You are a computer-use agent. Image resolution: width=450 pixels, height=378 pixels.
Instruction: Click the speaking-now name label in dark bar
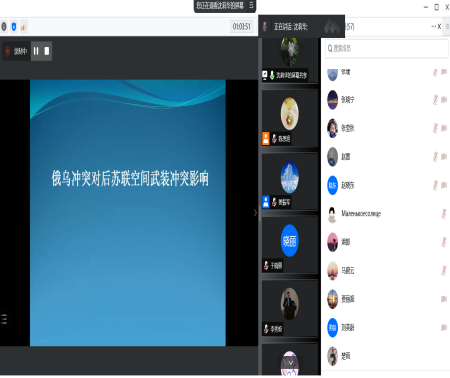pyautogui.click(x=291, y=27)
